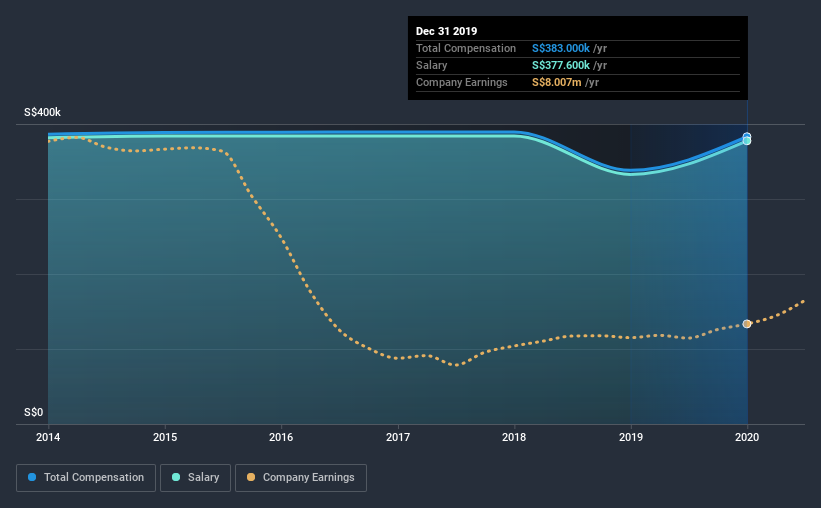Toggle the Company Earnings legend button
Screen dimensions: 821x508
[301, 478]
